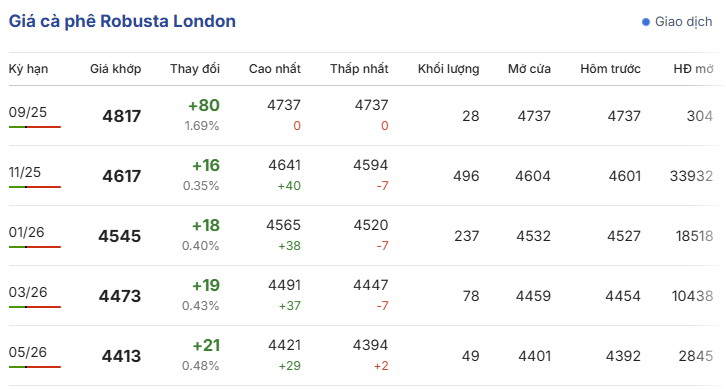The image size is (726, 389).
Task: Click the Giao dịch label
Action: click(x=683, y=22)
